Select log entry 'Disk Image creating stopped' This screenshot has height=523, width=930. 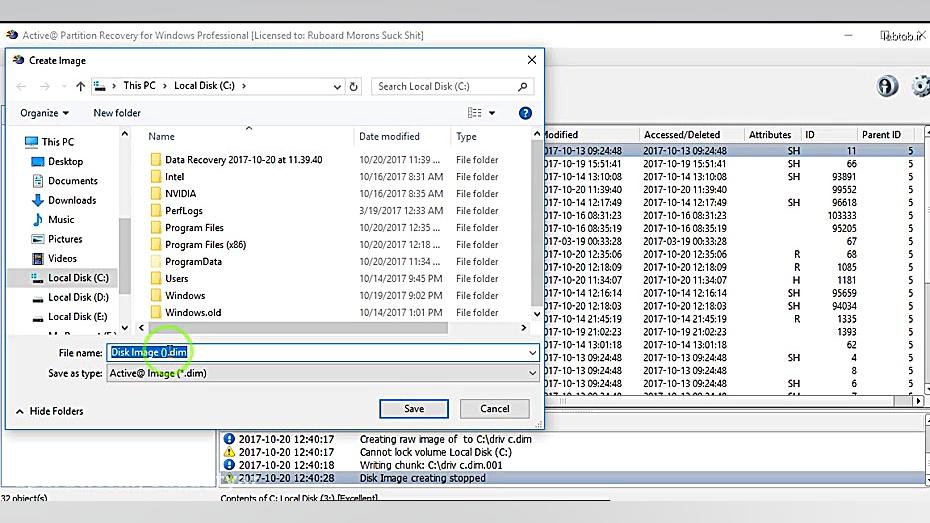pyautogui.click(x=572, y=478)
